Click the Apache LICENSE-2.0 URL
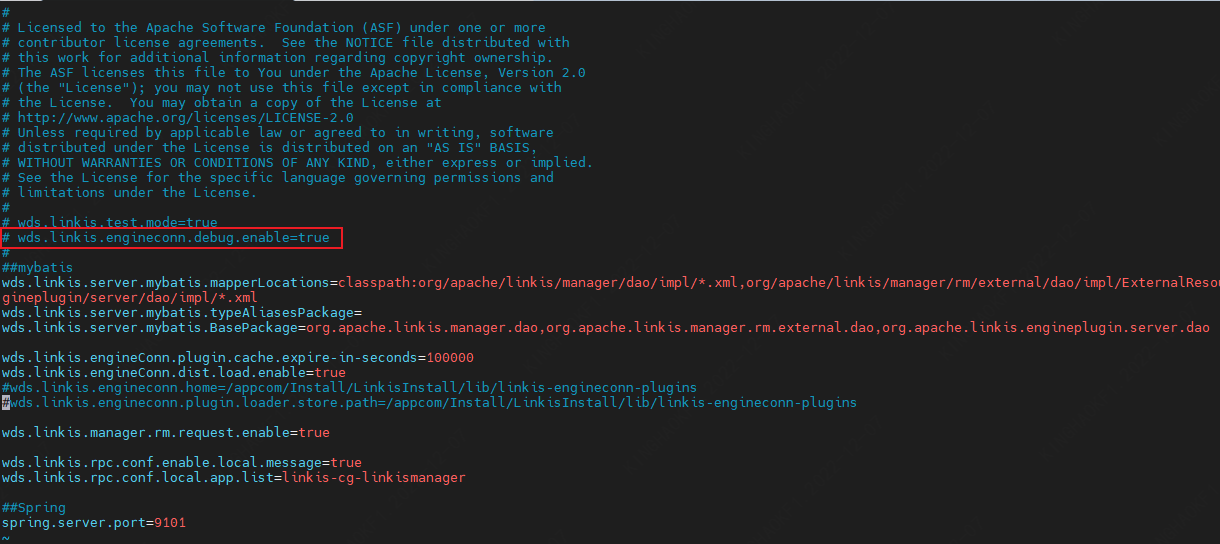 [x=185, y=117]
